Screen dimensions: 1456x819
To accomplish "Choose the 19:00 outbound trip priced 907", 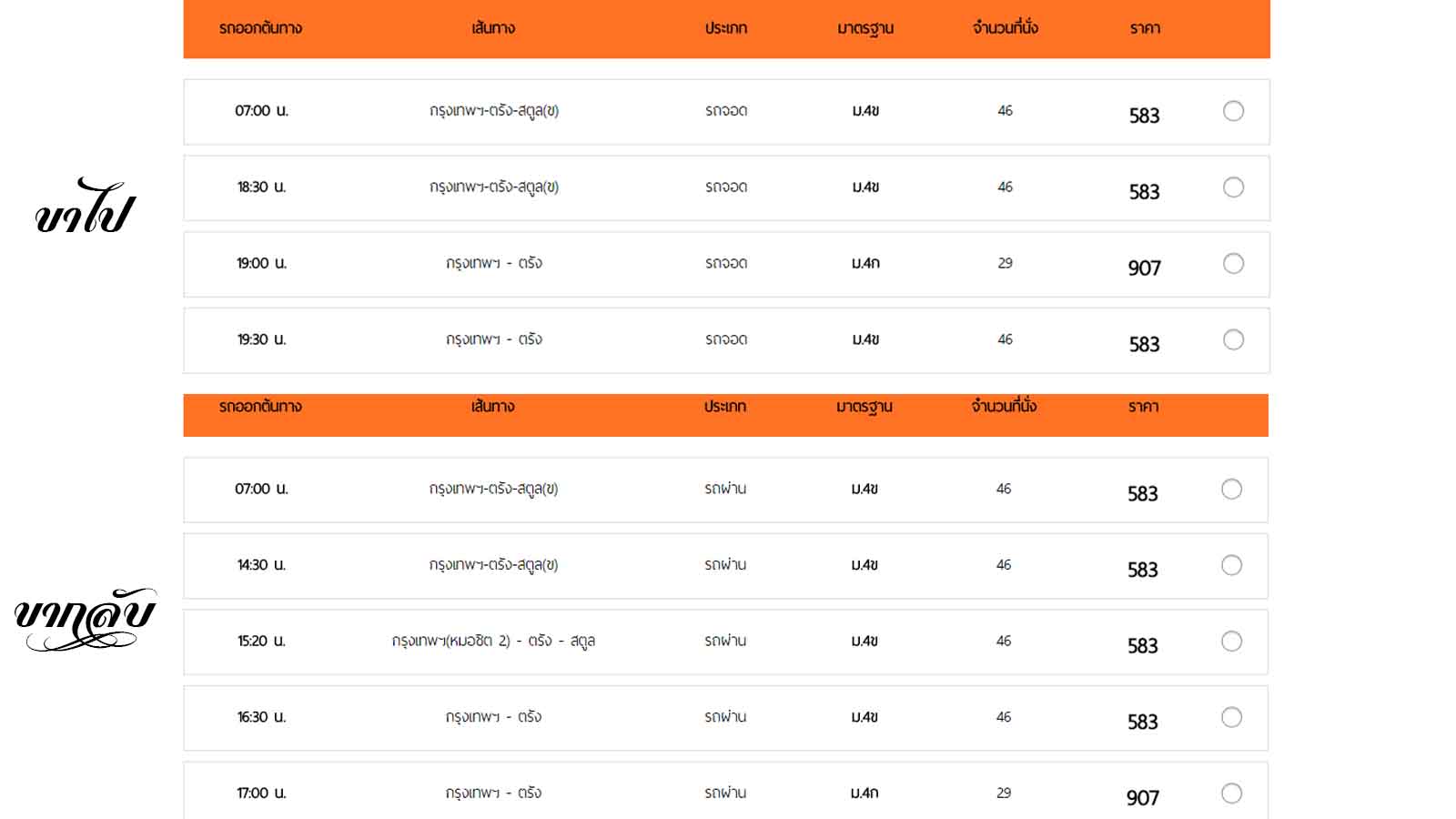I will (1233, 264).
